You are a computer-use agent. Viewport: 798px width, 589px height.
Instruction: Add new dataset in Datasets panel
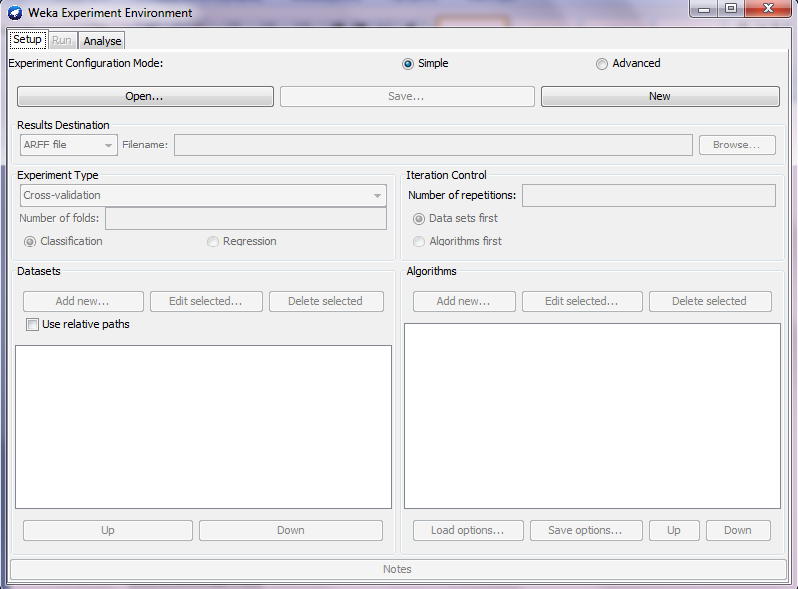pos(83,301)
